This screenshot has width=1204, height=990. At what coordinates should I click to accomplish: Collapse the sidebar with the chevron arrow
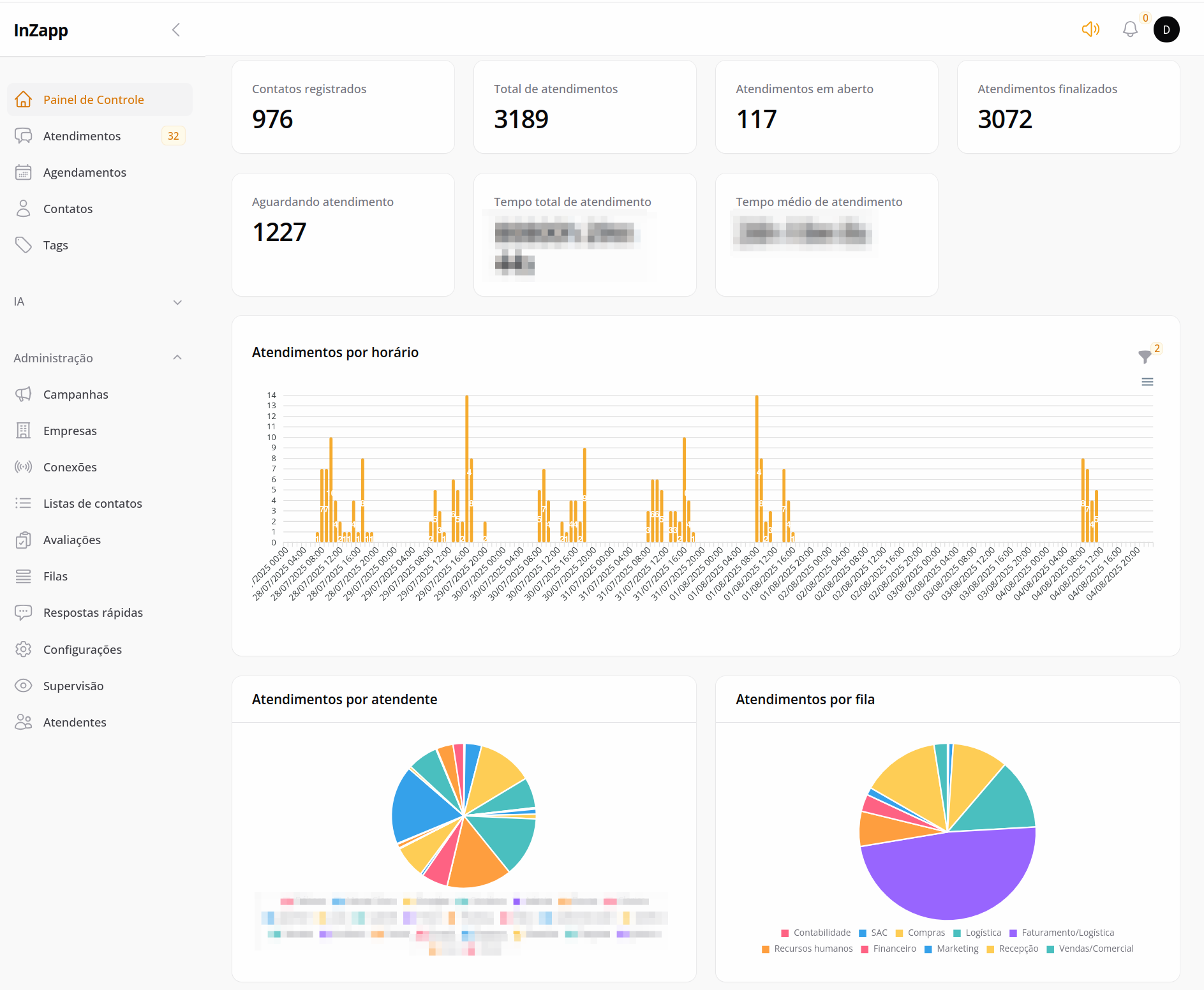point(176,29)
